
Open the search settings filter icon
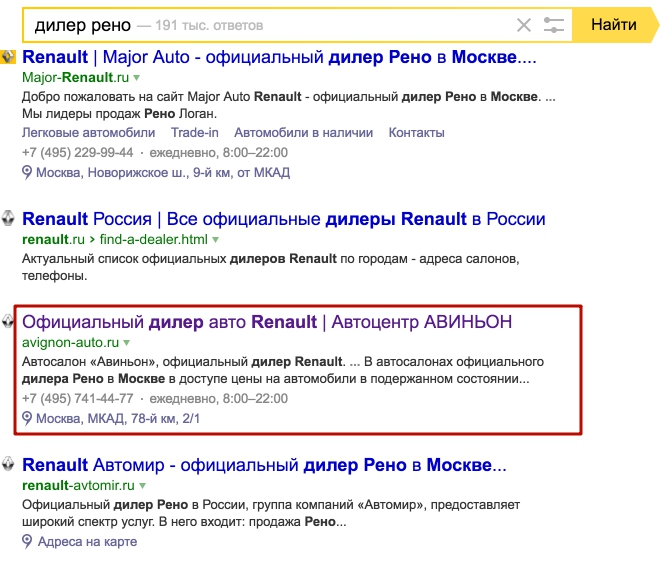pyautogui.click(x=554, y=25)
